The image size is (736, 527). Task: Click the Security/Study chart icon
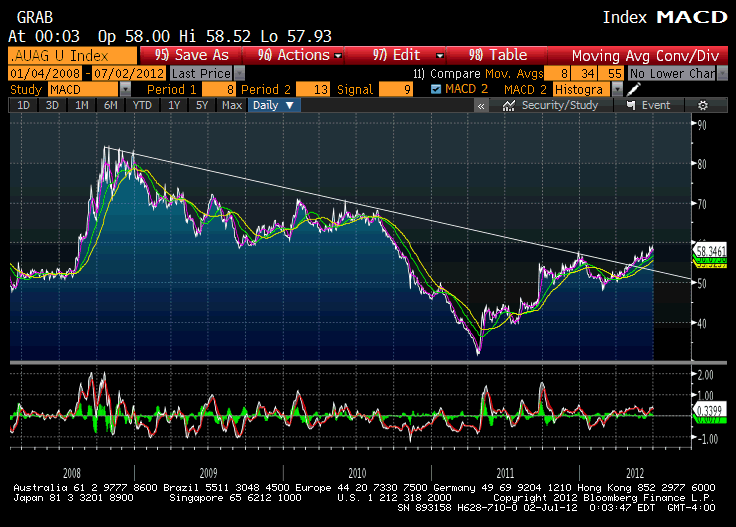click(509, 105)
